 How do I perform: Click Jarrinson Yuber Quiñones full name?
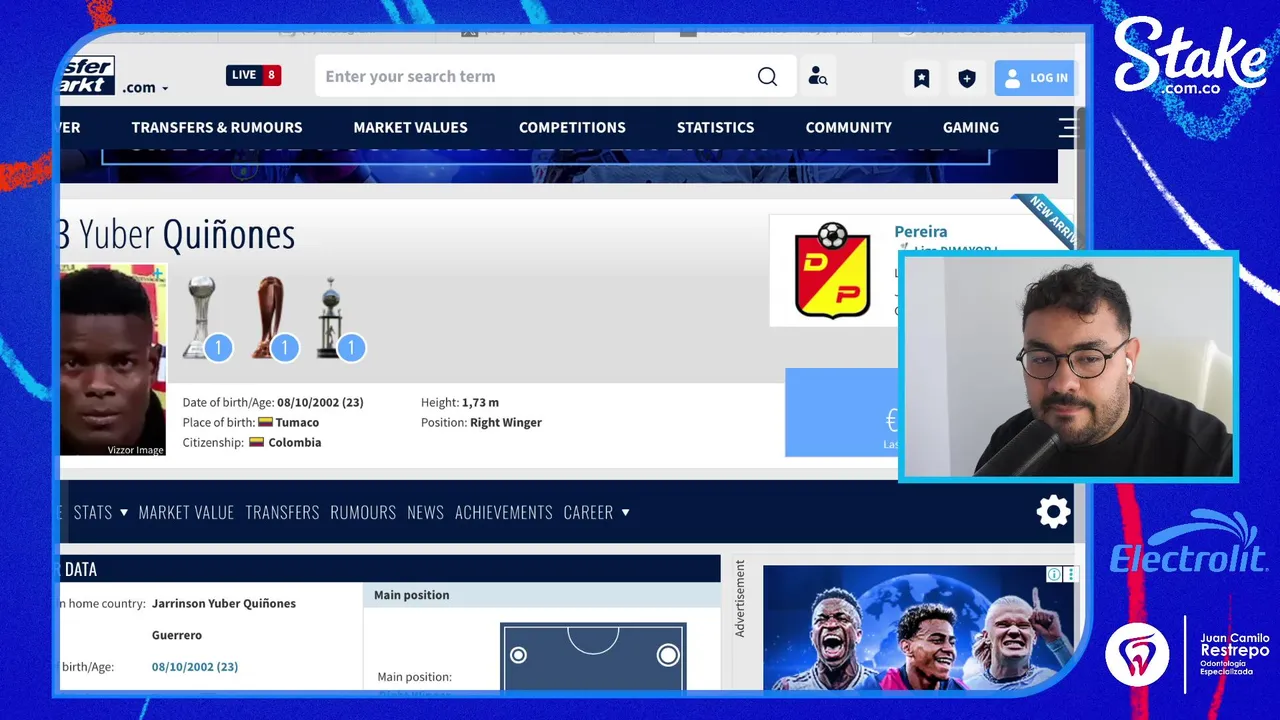coord(224,603)
